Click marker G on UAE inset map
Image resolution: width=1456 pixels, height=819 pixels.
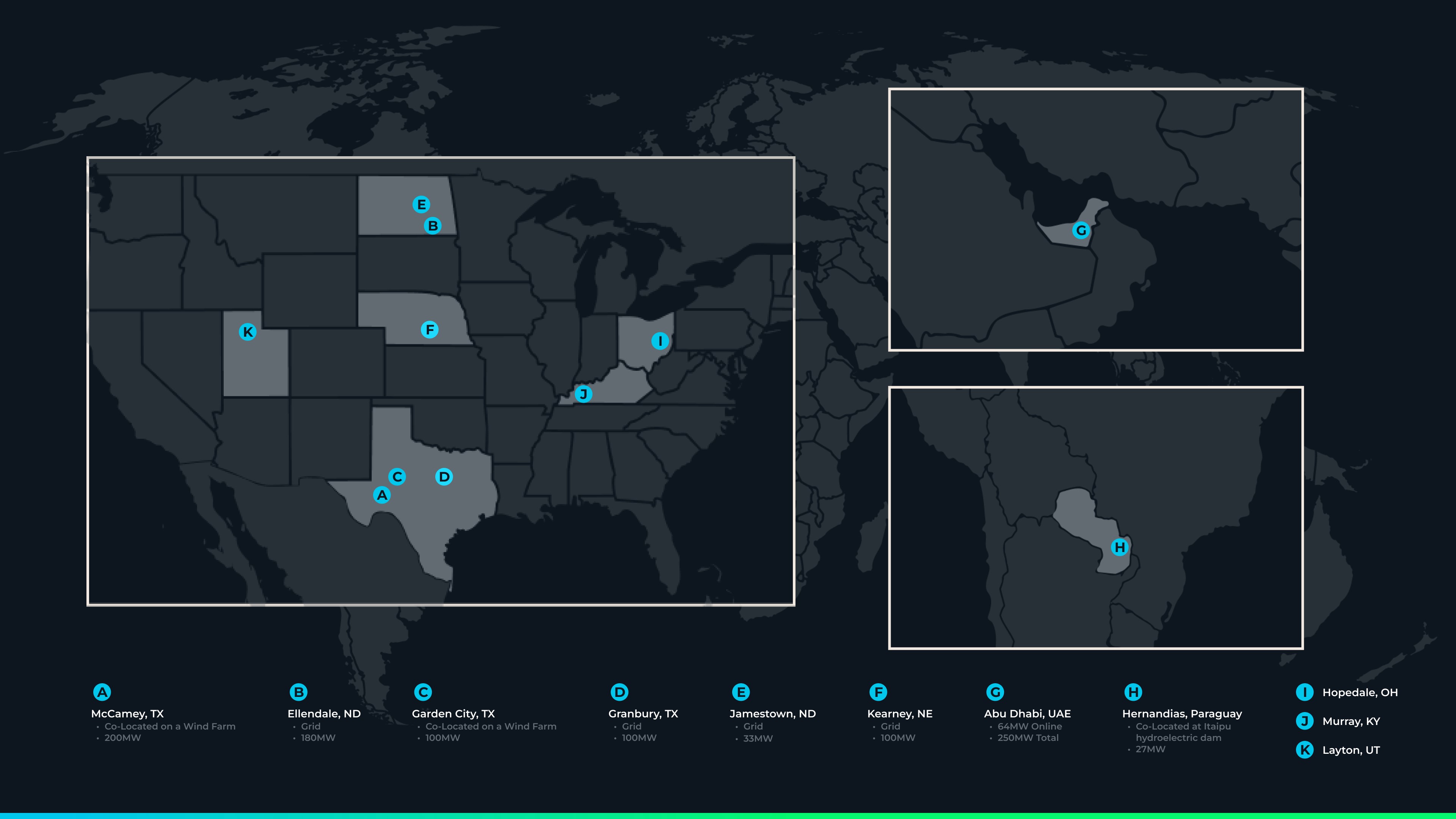pyautogui.click(x=1081, y=231)
